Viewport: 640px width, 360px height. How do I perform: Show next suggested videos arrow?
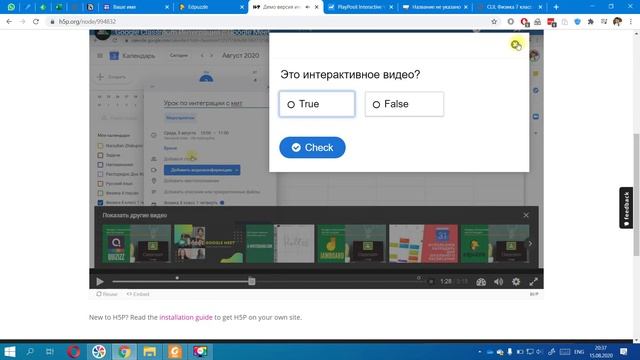530,244
